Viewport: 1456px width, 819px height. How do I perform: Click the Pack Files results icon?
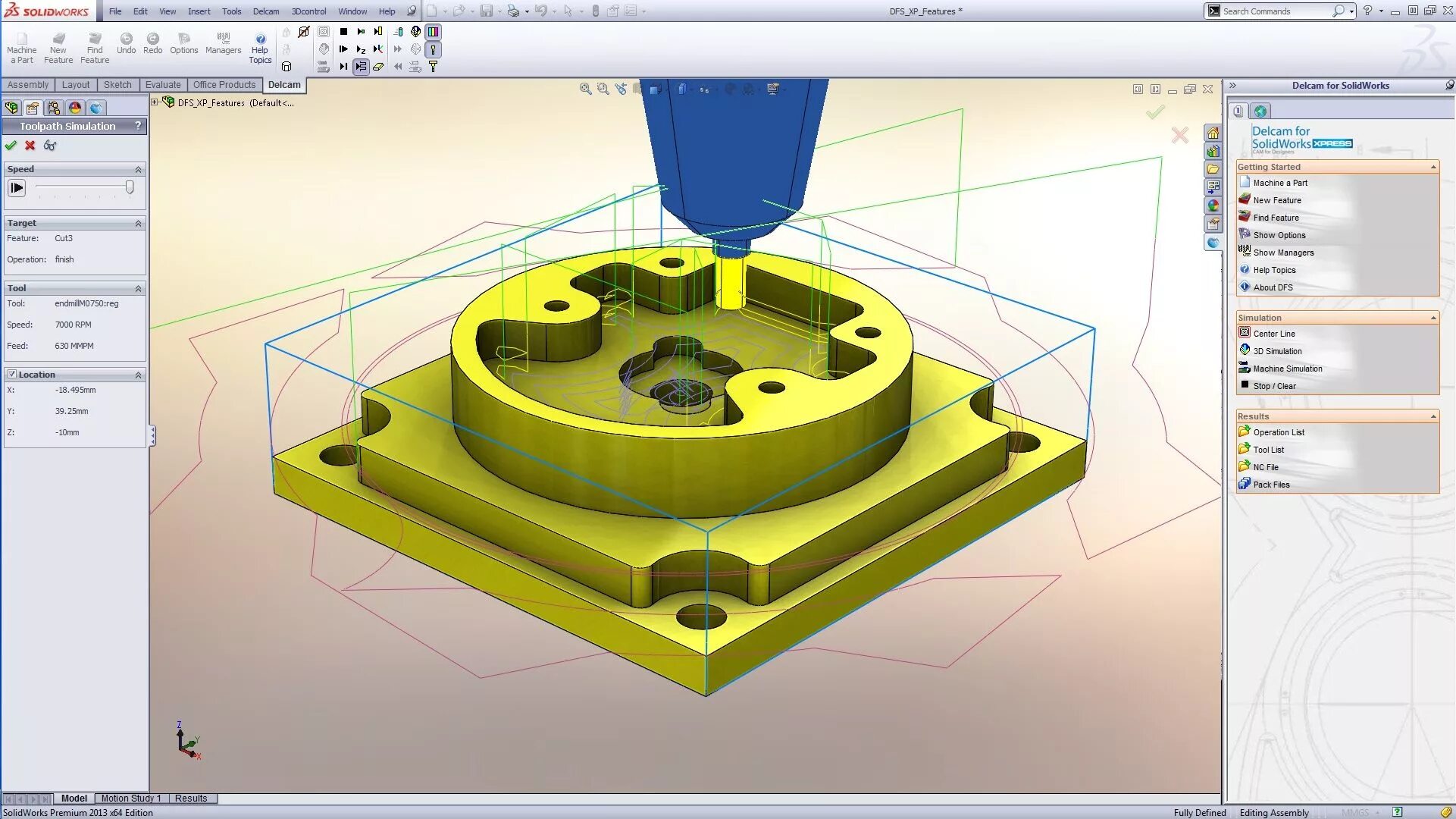coord(1244,484)
